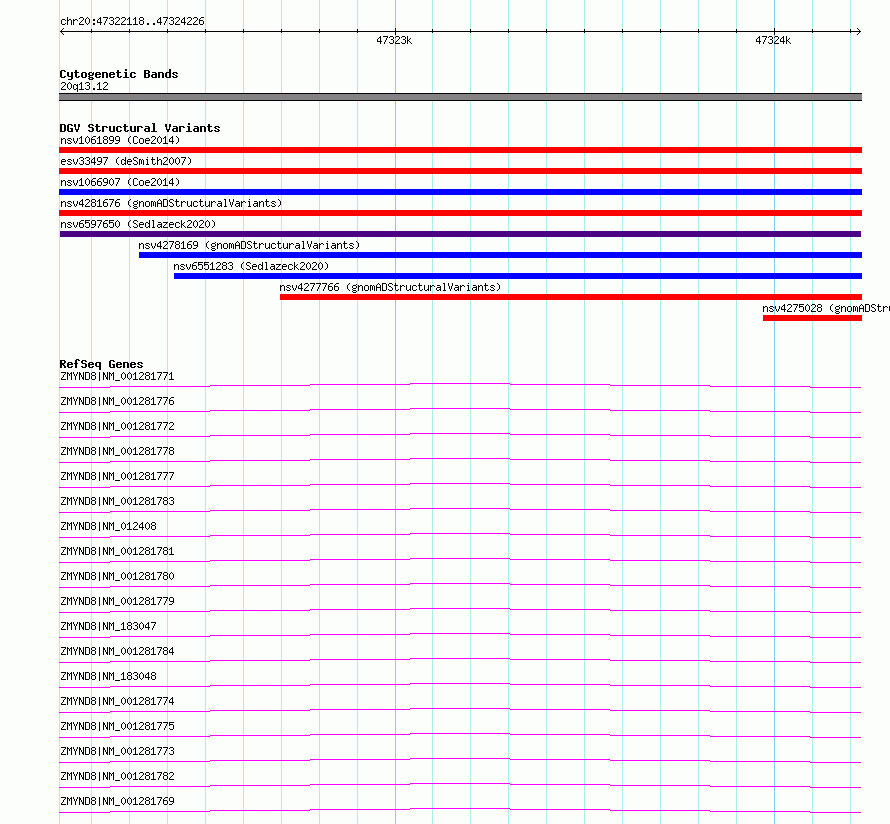Open transcript ZMYND8|NM_001281775
This screenshot has width=890, height=824.
pos(117,726)
